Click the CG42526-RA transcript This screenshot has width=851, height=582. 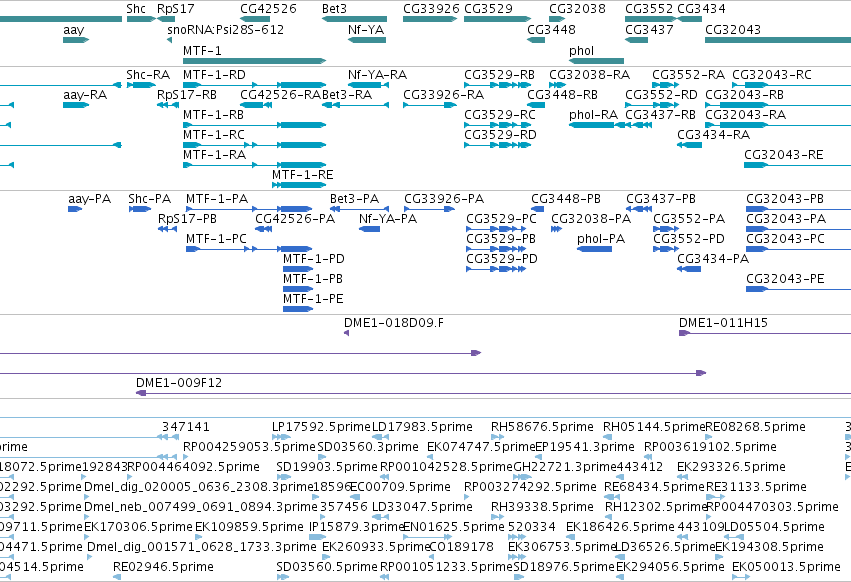click(x=256, y=105)
